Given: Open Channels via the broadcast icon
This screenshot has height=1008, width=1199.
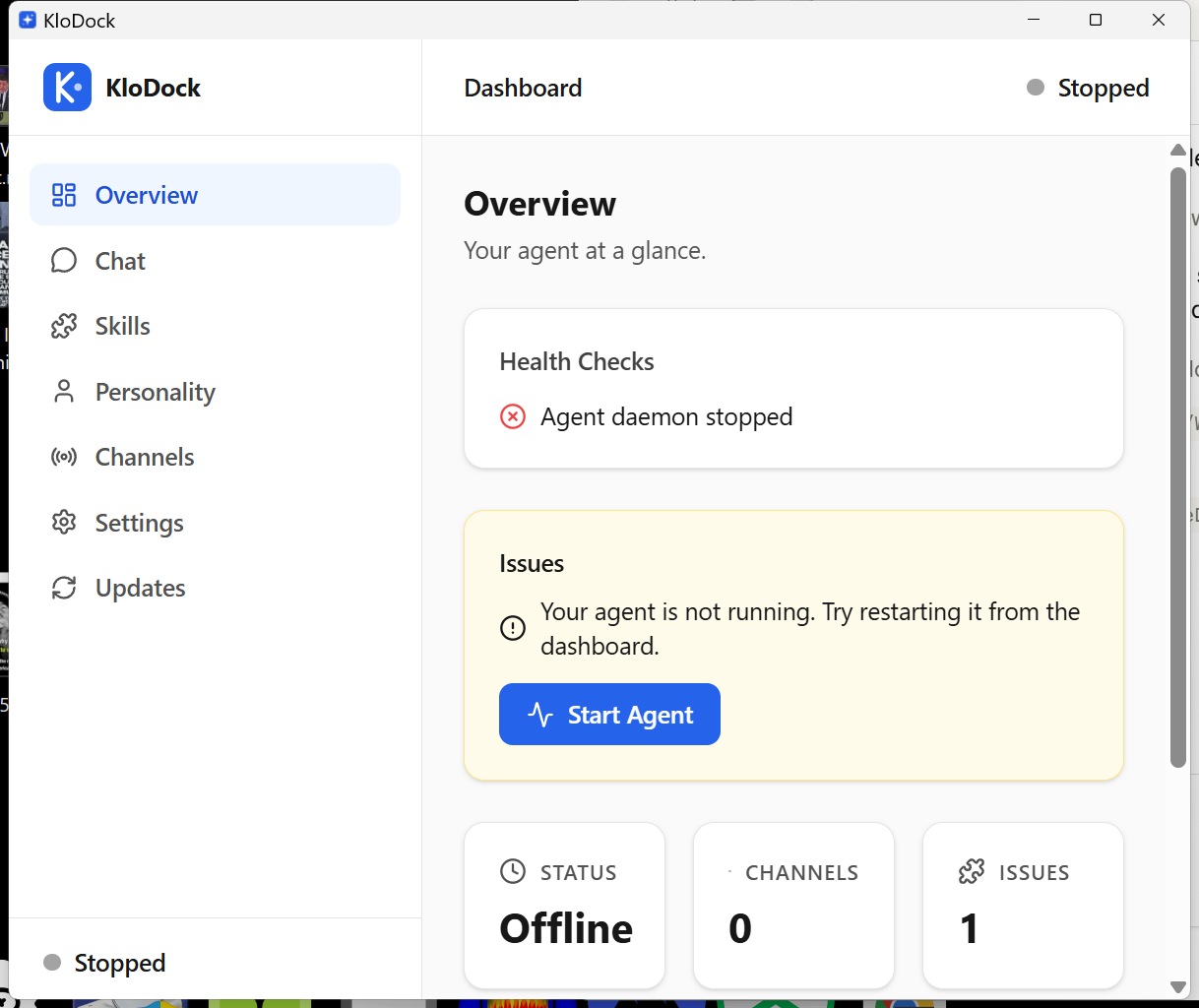Looking at the screenshot, I should (63, 457).
